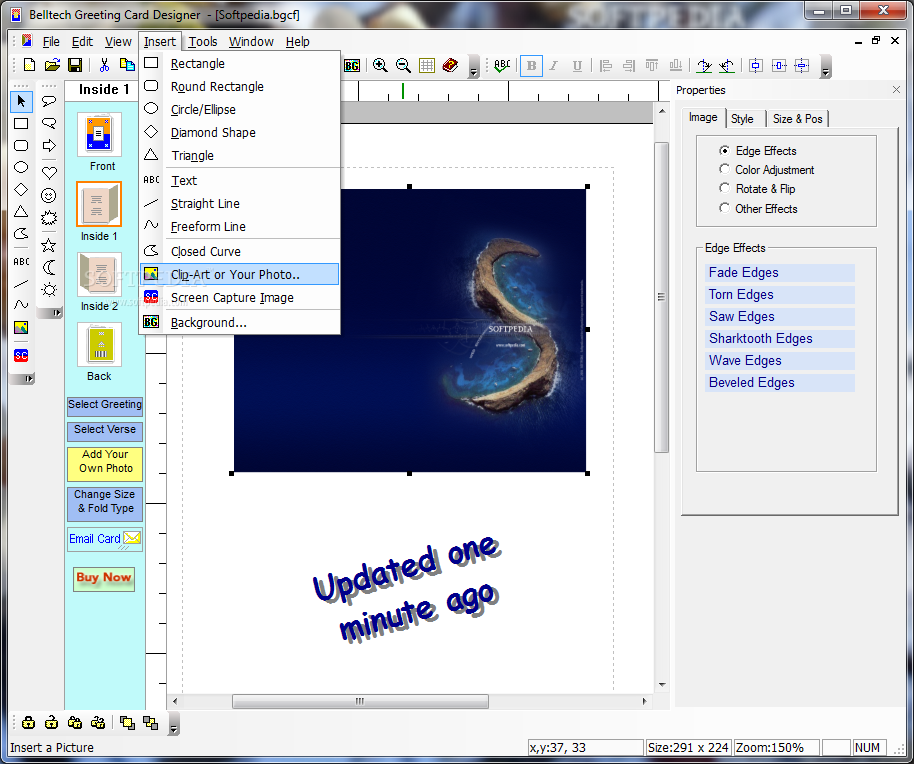Click Add Your Own Photo button
Image resolution: width=914 pixels, height=764 pixels.
coord(105,463)
